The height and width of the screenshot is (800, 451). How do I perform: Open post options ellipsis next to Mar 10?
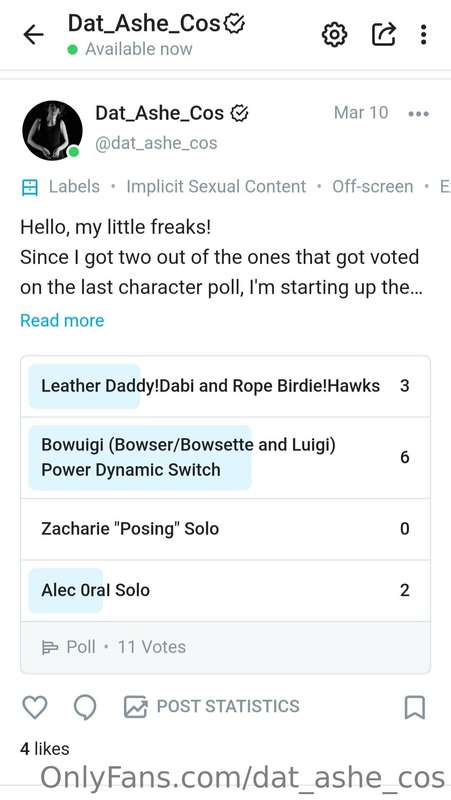[419, 114]
